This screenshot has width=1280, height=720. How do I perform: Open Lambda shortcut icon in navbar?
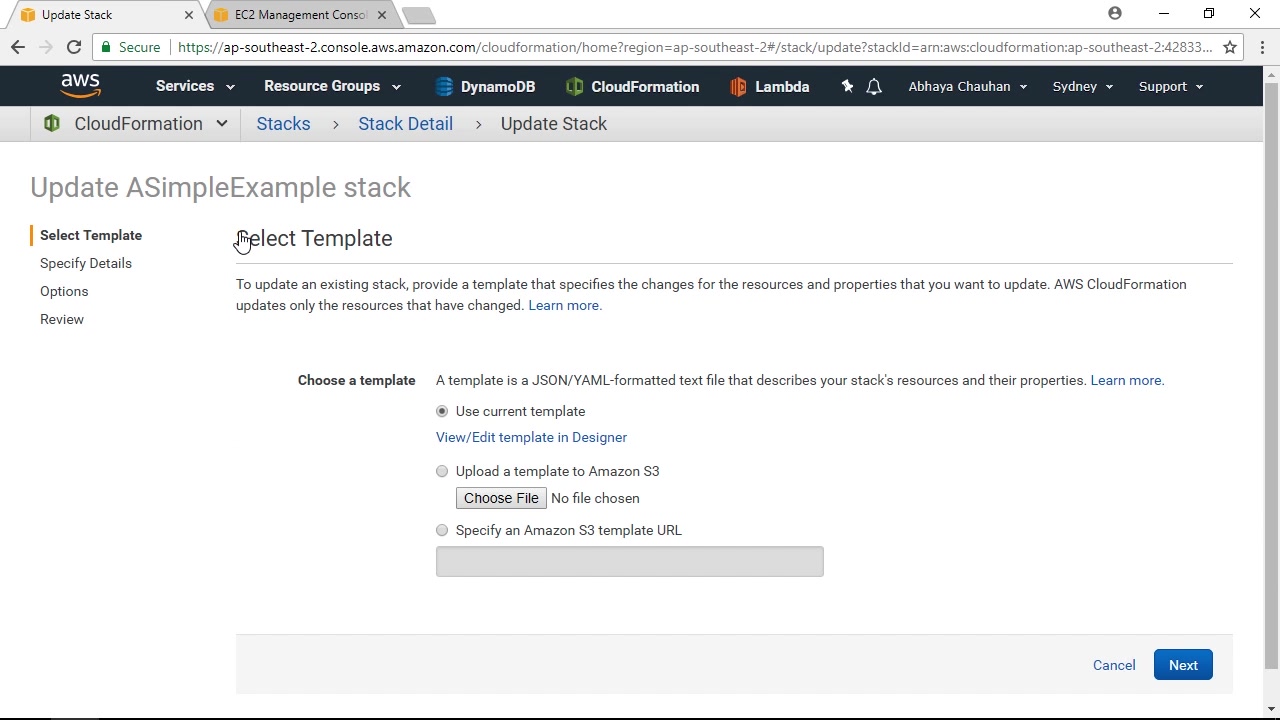[738, 87]
